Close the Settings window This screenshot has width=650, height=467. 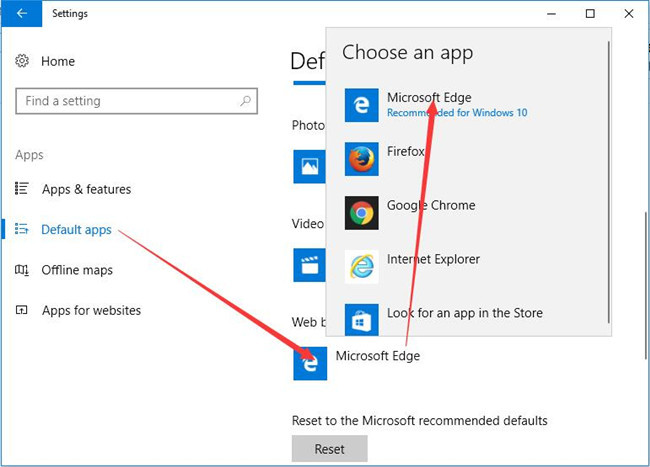tap(628, 14)
